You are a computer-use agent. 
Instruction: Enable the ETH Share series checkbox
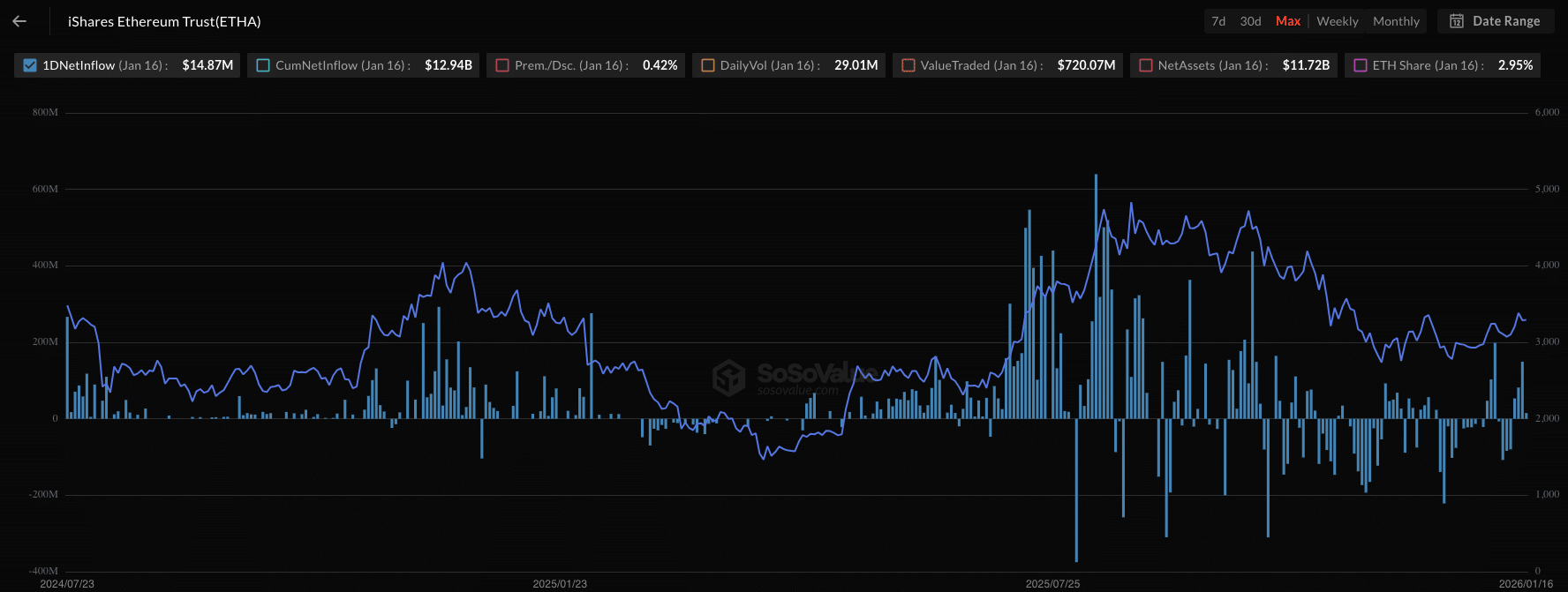[x=1360, y=65]
